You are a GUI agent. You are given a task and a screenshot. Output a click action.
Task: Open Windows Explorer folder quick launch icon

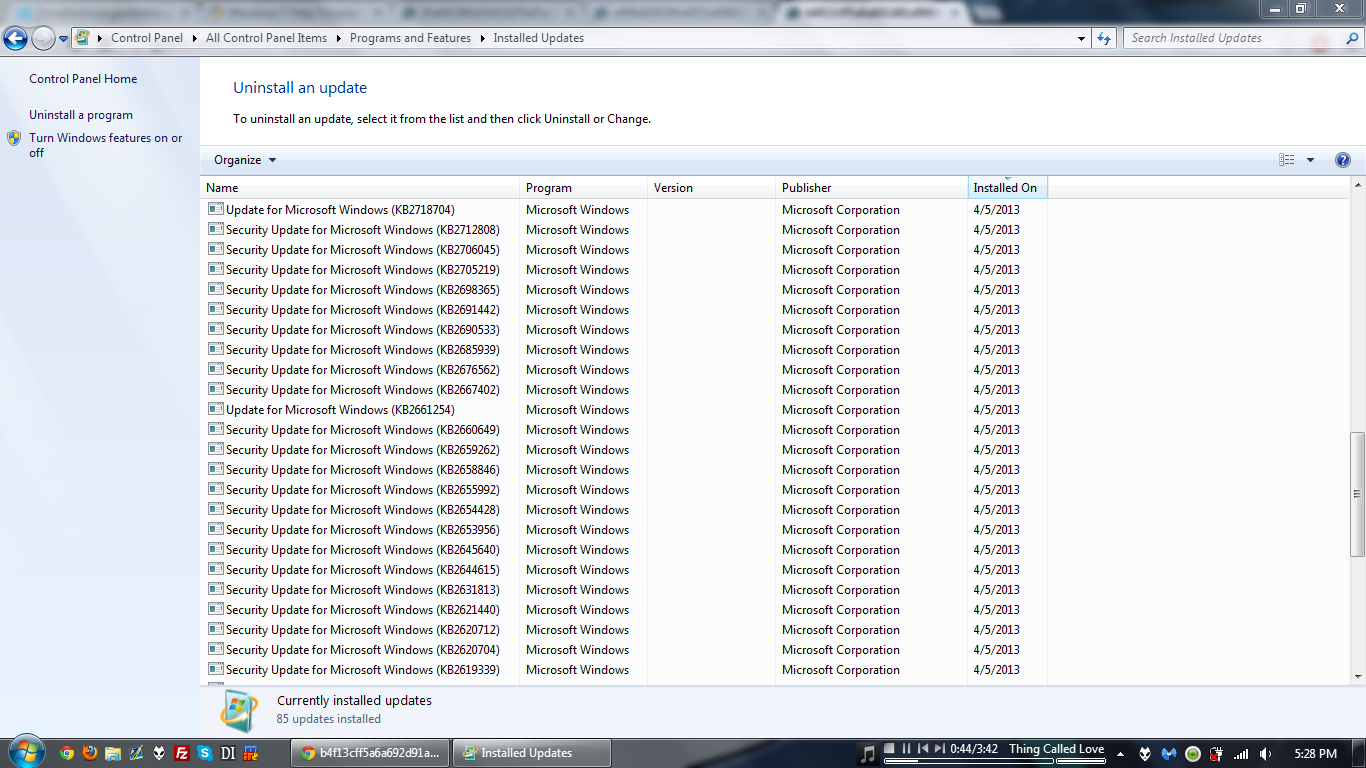pyautogui.click(x=113, y=753)
